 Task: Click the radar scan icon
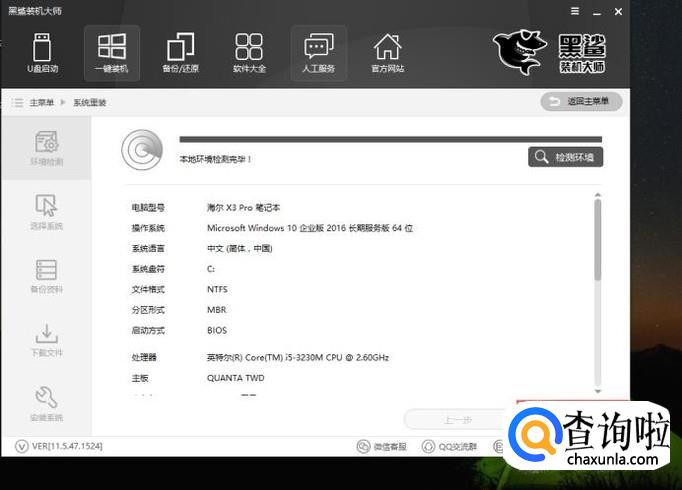click(x=142, y=150)
